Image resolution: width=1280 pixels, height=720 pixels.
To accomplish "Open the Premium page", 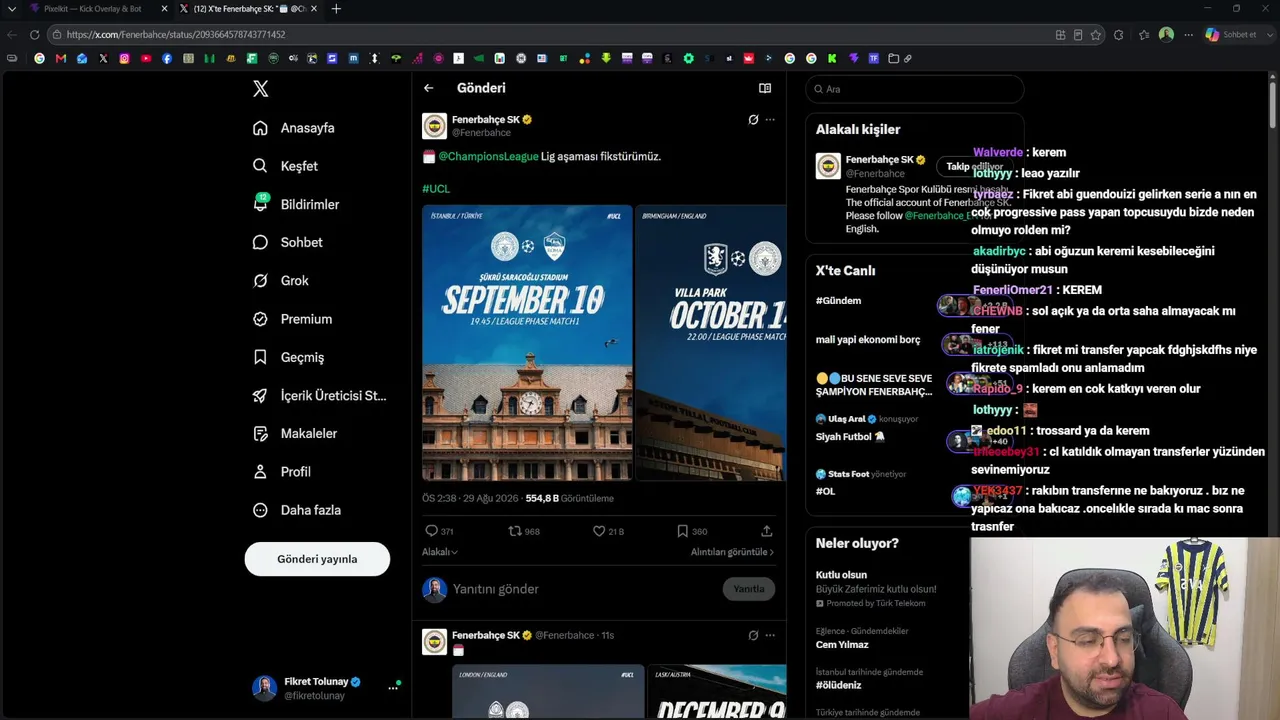I will pyautogui.click(x=292, y=319).
